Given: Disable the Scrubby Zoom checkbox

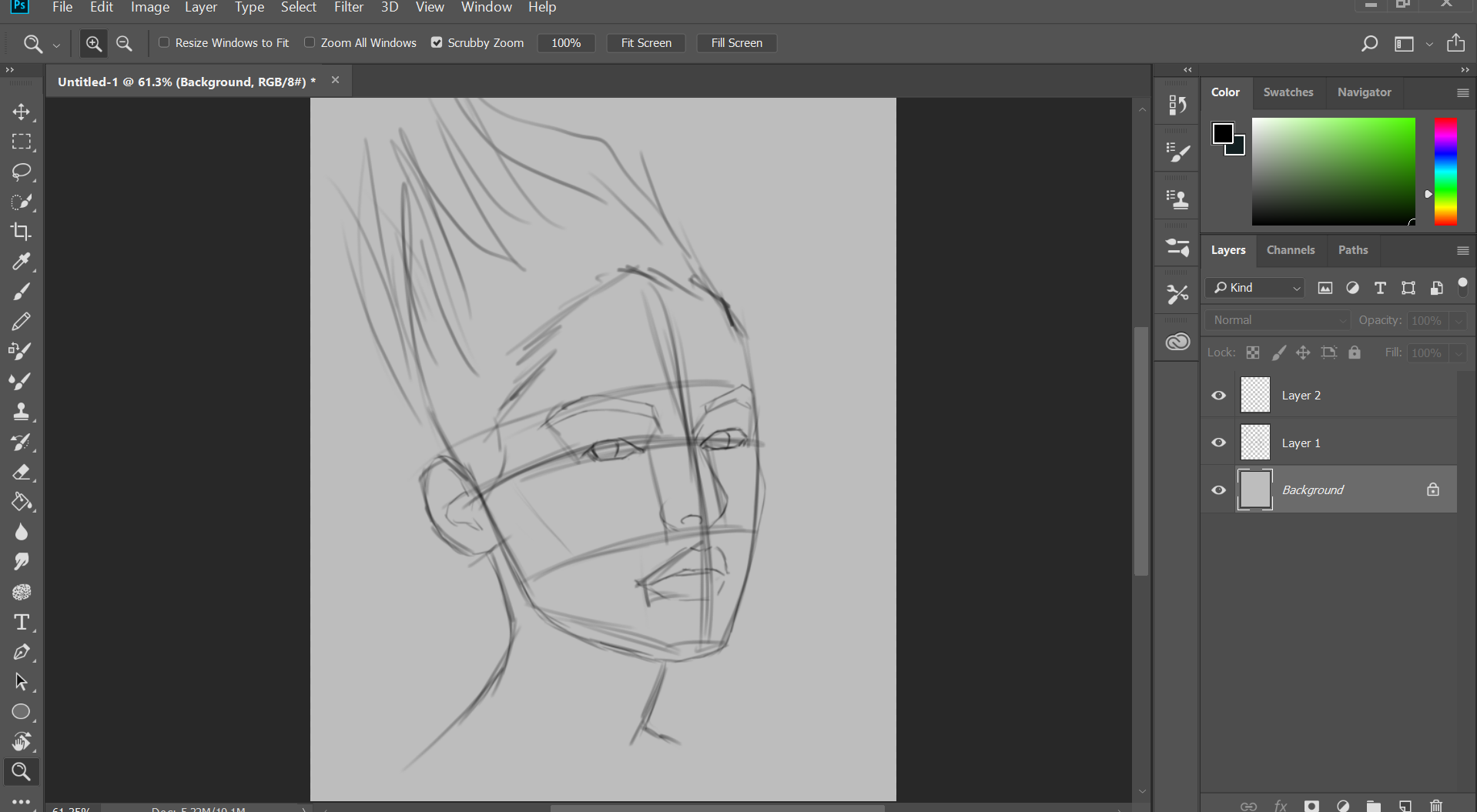Looking at the screenshot, I should pyautogui.click(x=437, y=43).
